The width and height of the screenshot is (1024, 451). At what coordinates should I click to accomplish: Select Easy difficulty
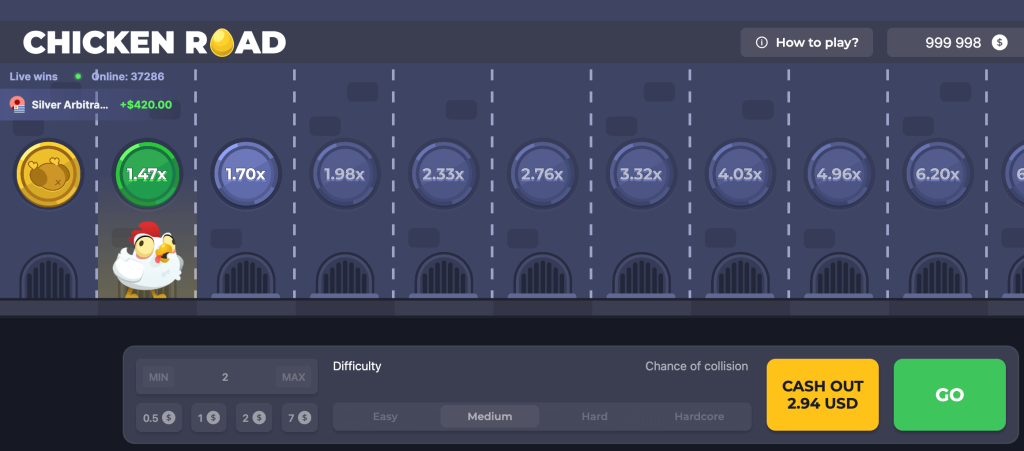pos(385,417)
